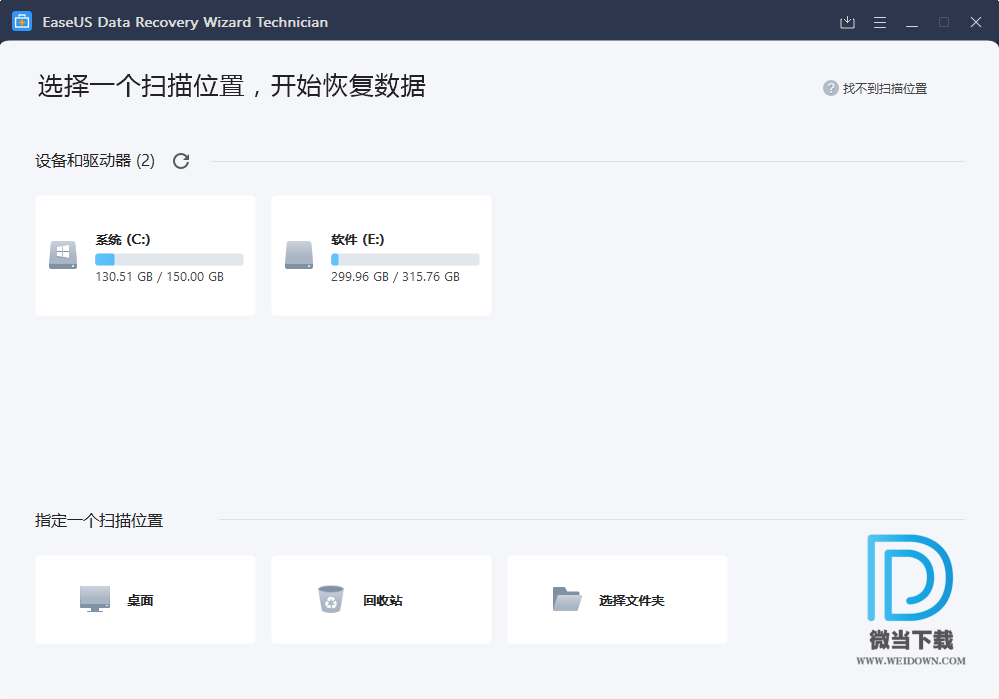
Task: Click the 指定一个扫描位置 heading
Action: [99, 521]
